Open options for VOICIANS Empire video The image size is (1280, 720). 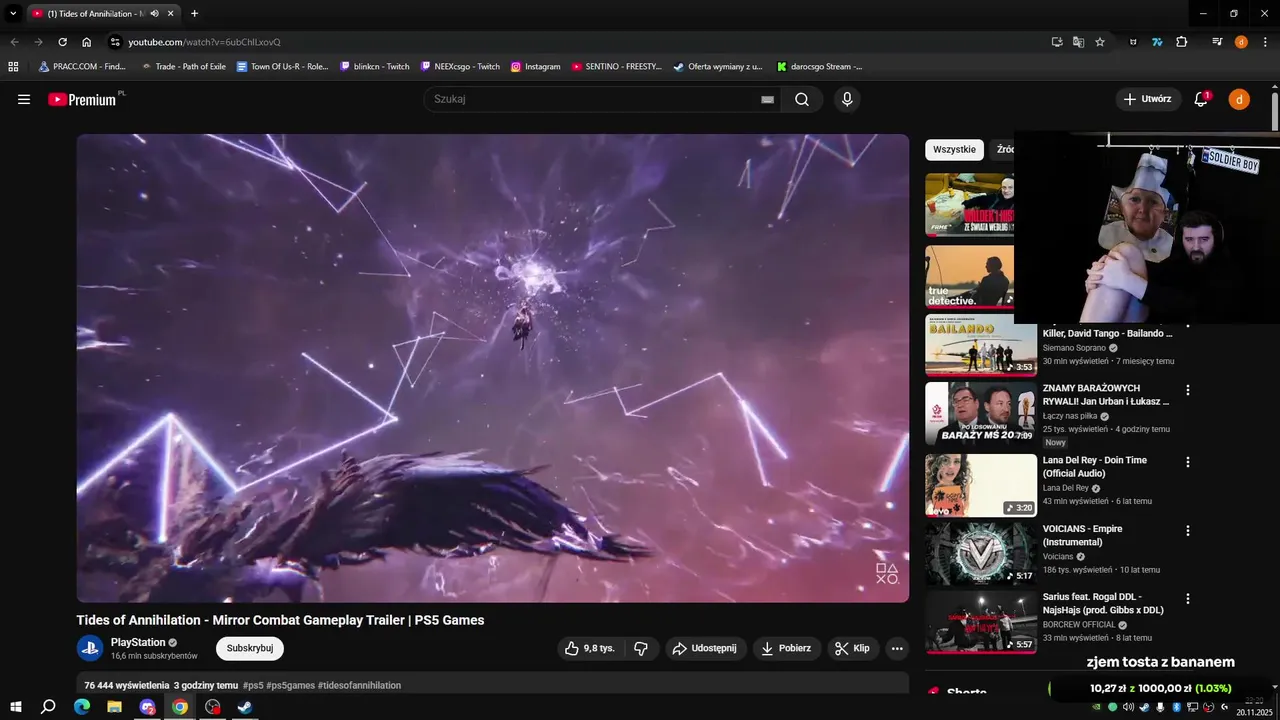tap(1188, 530)
